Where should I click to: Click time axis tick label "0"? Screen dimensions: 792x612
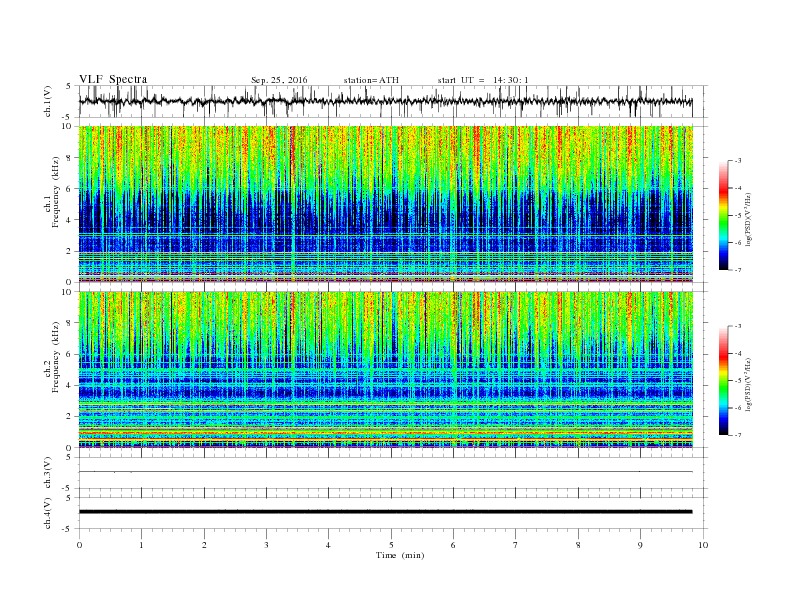tap(79, 545)
